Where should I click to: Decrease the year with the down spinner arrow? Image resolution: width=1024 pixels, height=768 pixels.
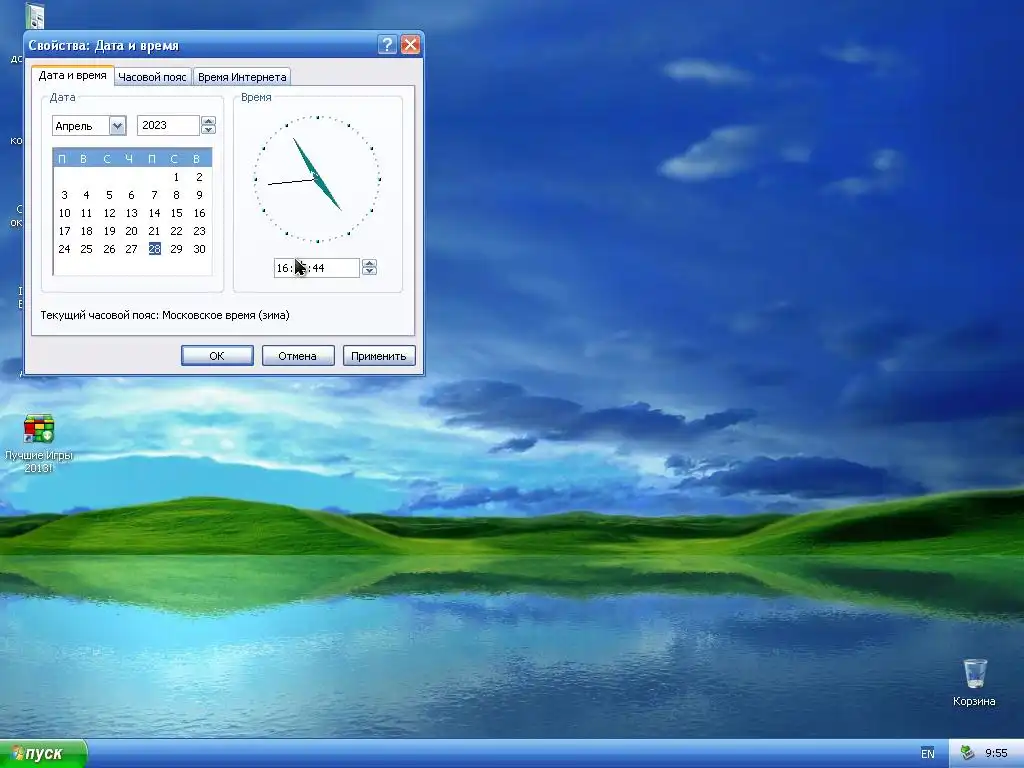[208, 130]
